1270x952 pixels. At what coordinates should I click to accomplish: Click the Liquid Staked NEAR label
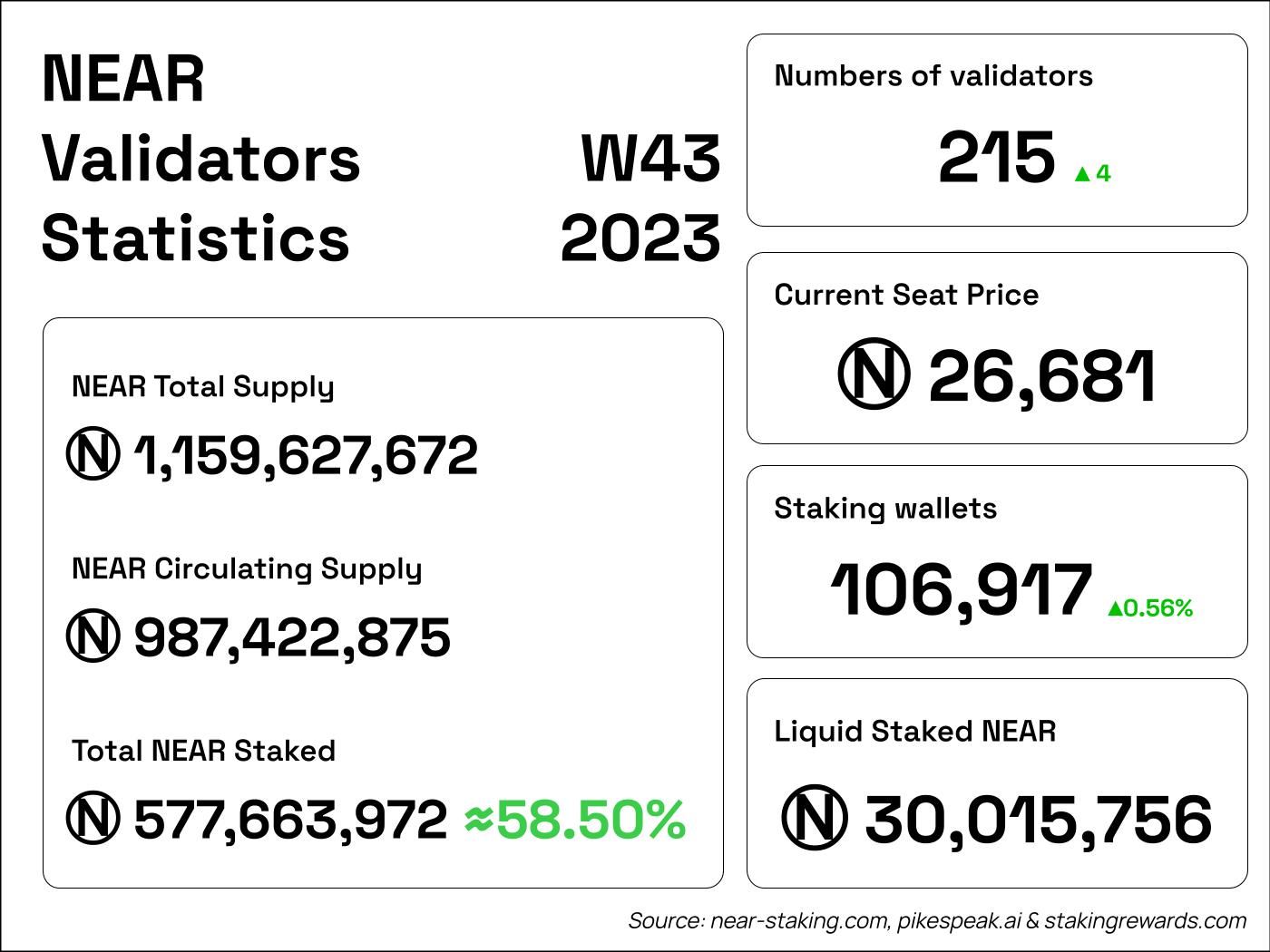pyautogui.click(x=914, y=732)
